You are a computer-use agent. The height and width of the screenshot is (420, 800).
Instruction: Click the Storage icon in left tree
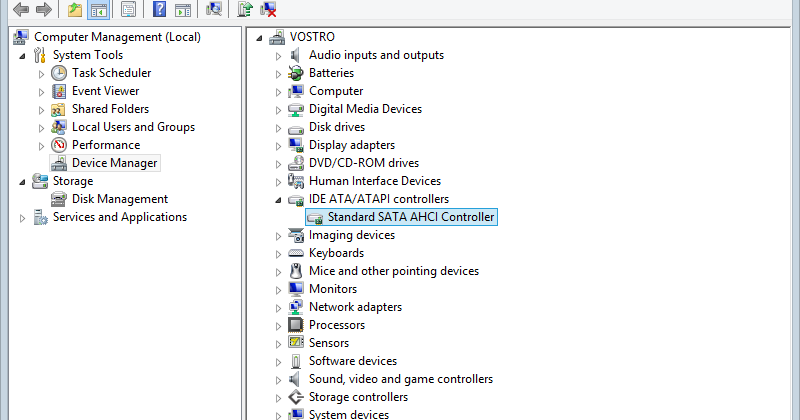tap(40, 181)
